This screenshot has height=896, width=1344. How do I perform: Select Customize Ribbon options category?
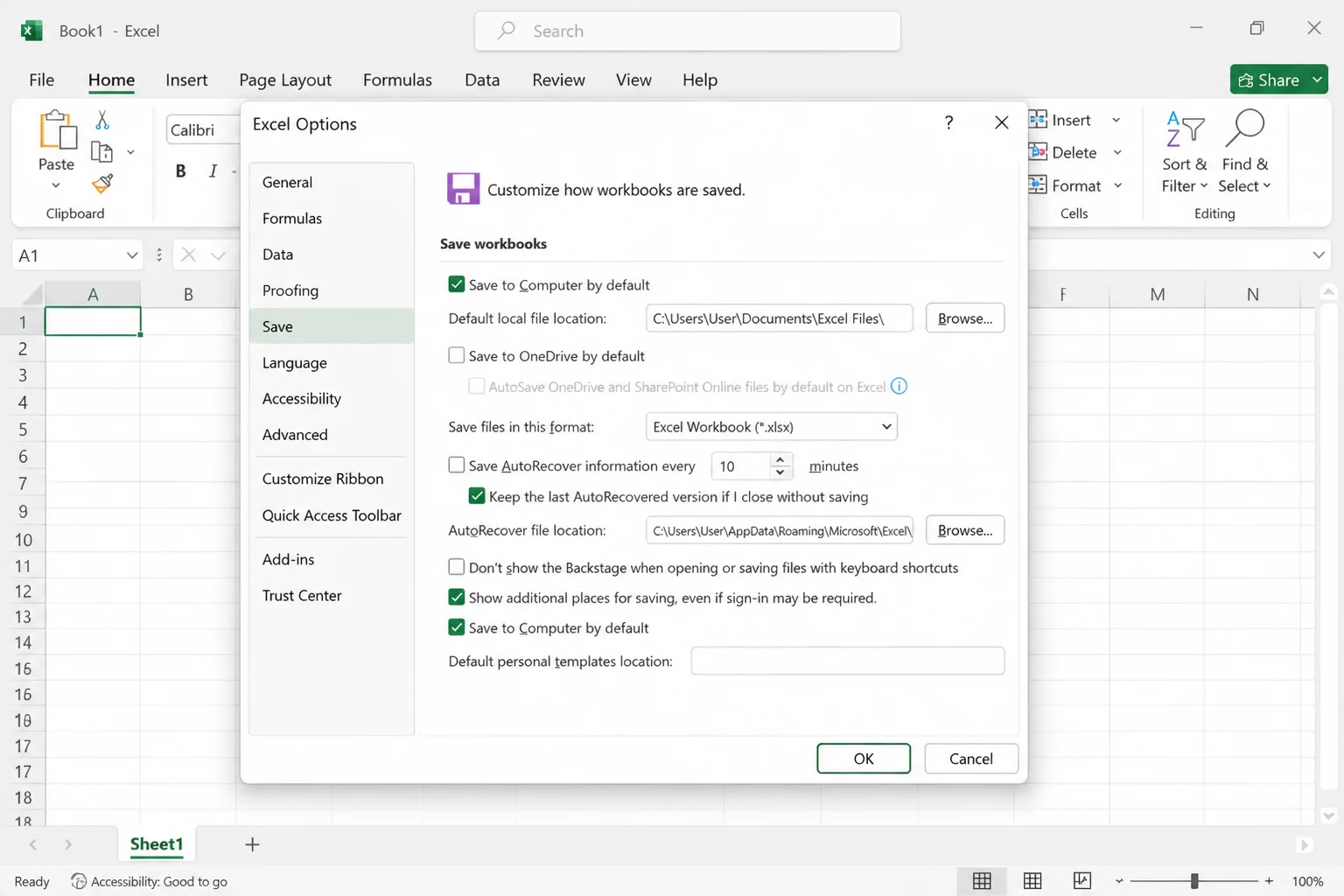[x=331, y=479]
